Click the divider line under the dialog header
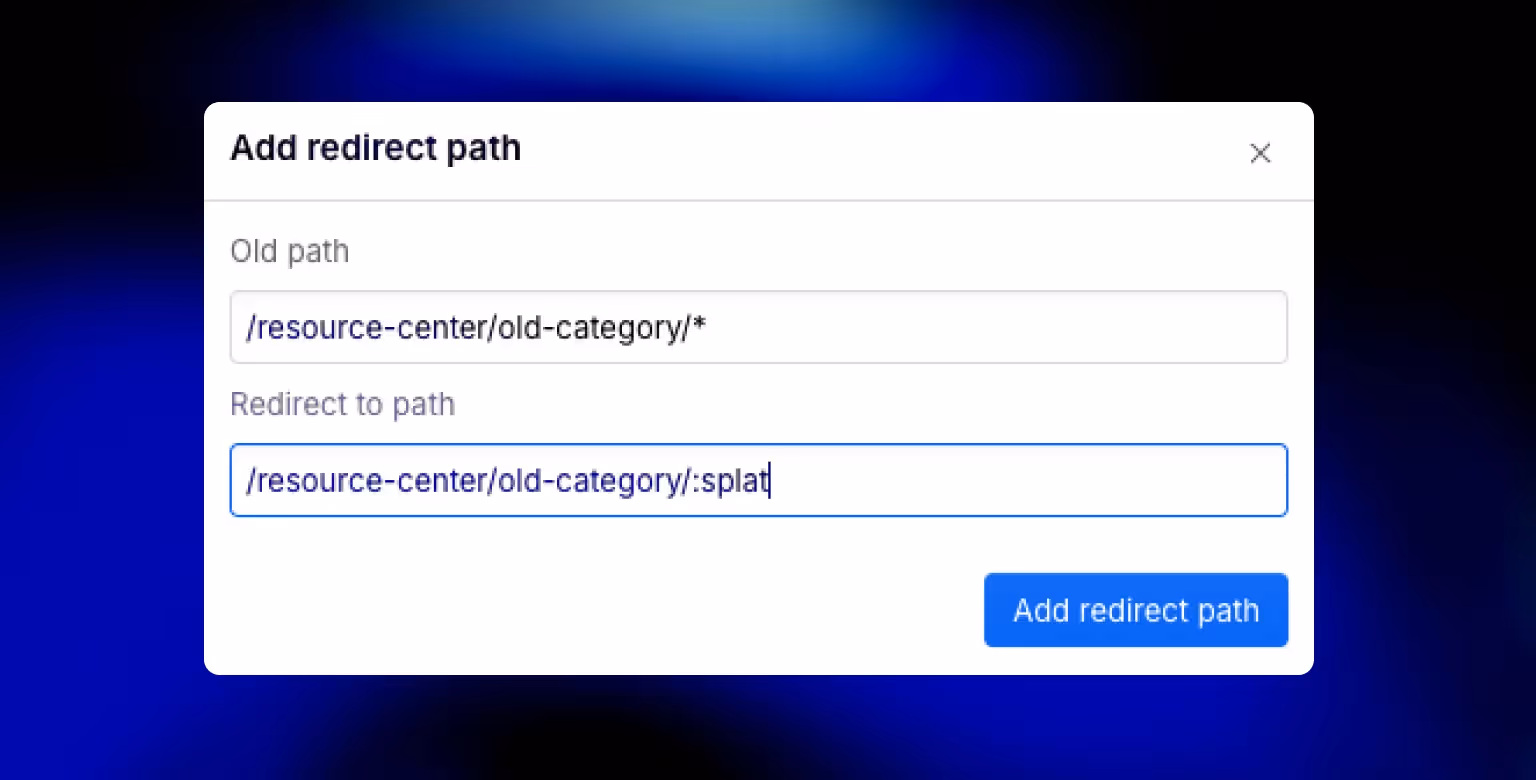The height and width of the screenshot is (780, 1536). pyautogui.click(x=758, y=199)
